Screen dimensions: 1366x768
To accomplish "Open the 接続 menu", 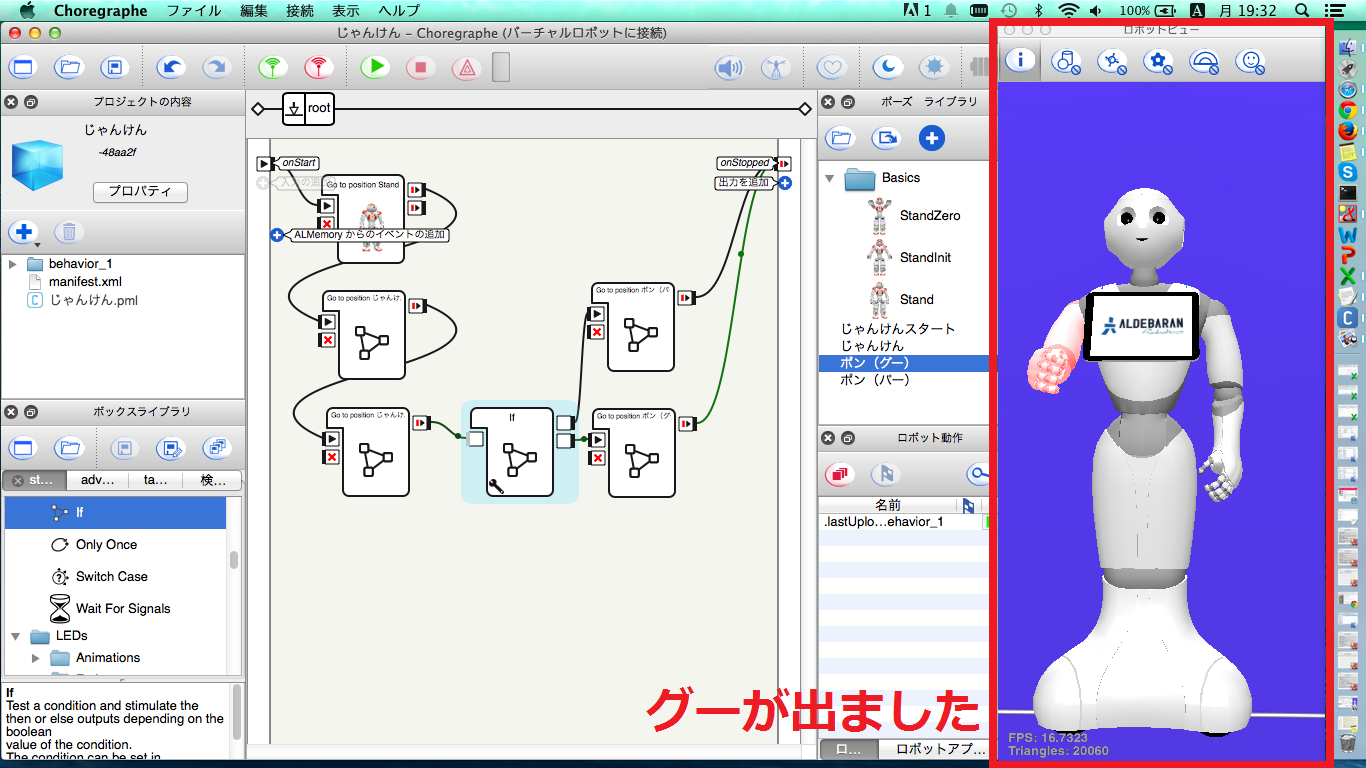I will pos(300,11).
